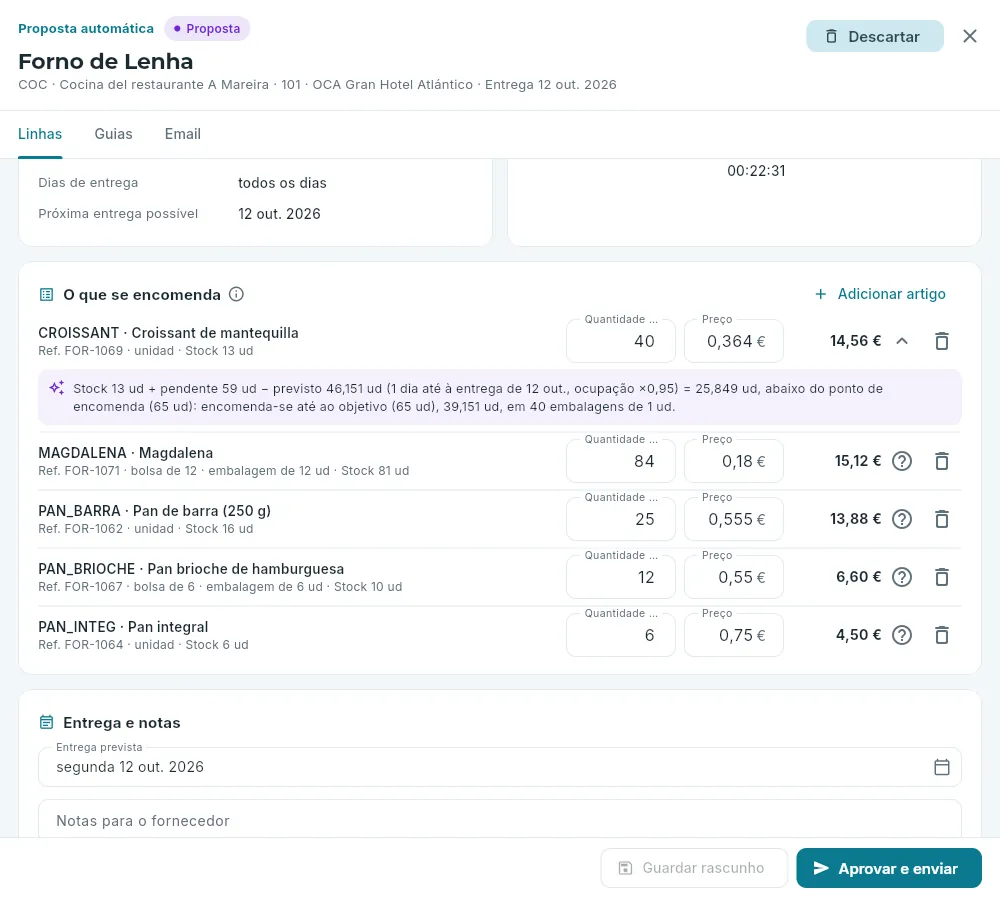This screenshot has height=900, width=1000.
Task: Select the CROISSANT line total 14,56 €
Action: pyautogui.click(x=855, y=341)
